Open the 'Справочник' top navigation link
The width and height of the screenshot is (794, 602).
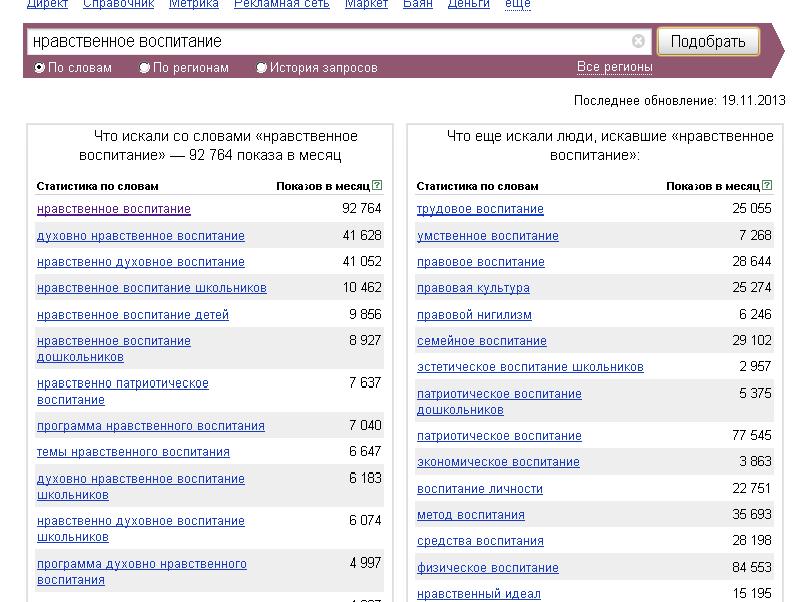coord(118,4)
